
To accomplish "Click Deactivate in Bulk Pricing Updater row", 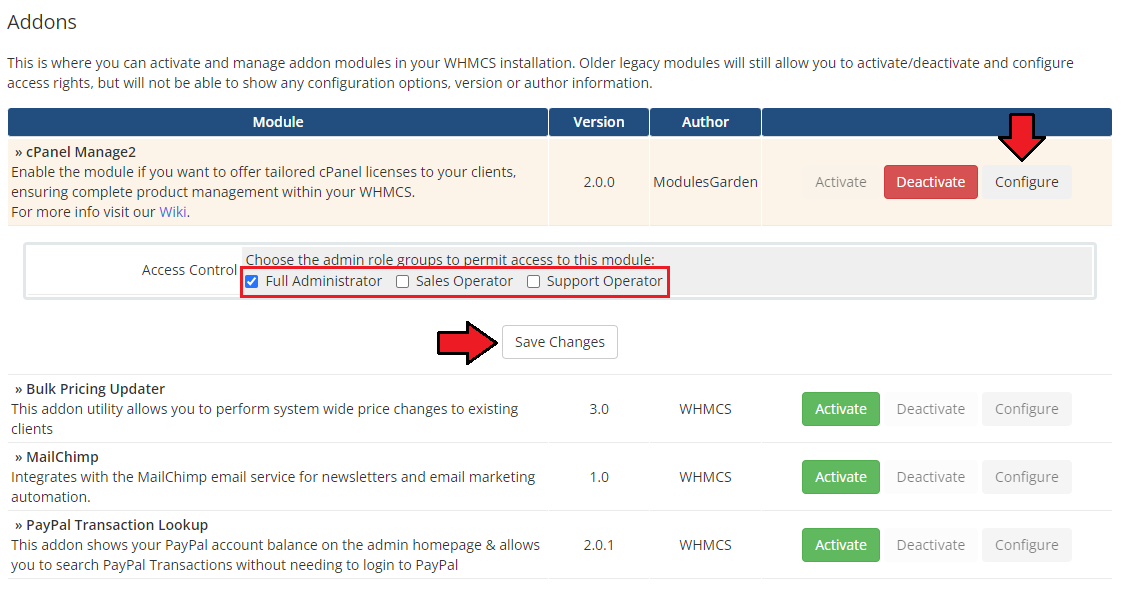I will (x=930, y=409).
